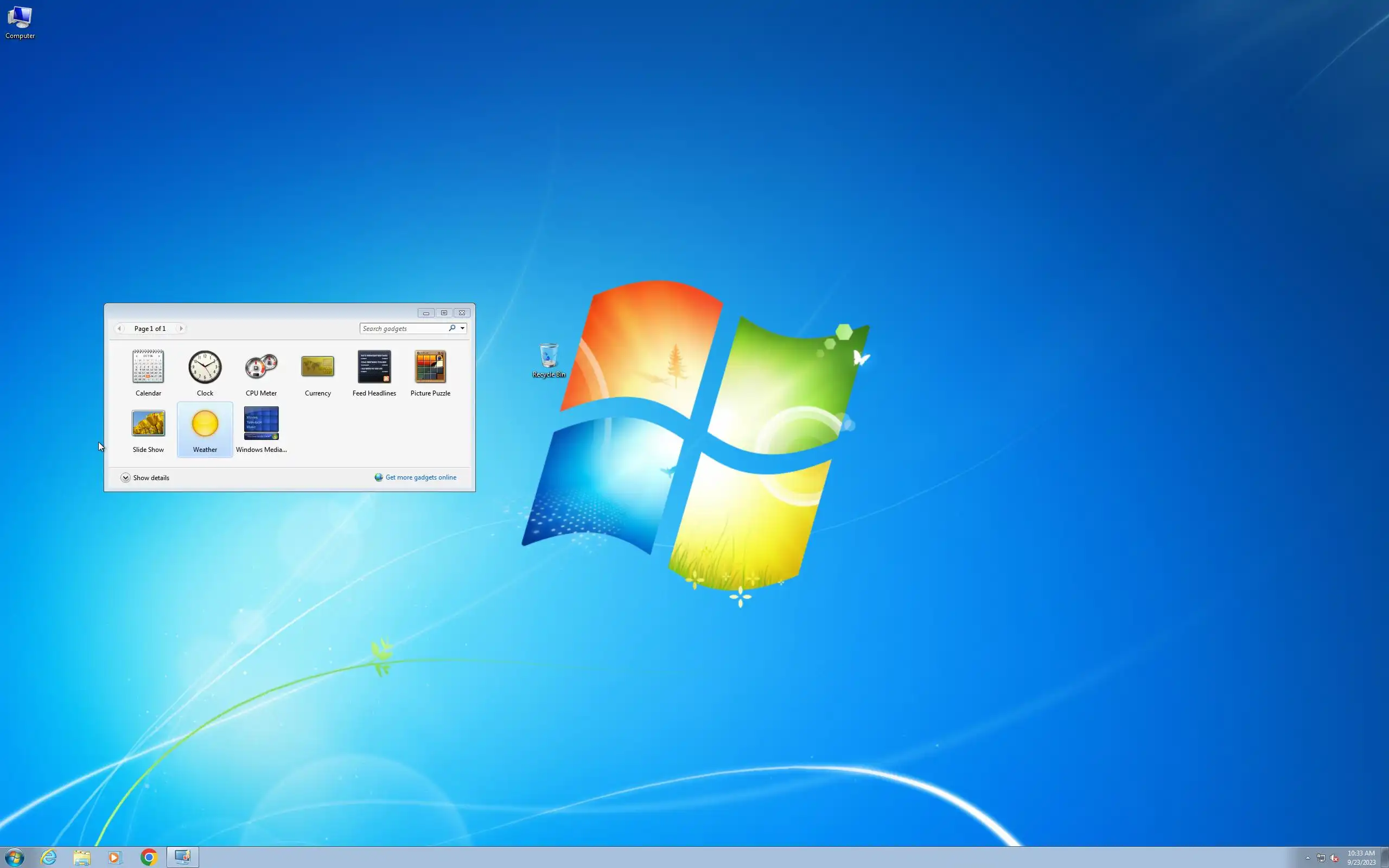Click the Search gadgets input field
Image resolution: width=1389 pixels, height=868 pixels.
404,328
